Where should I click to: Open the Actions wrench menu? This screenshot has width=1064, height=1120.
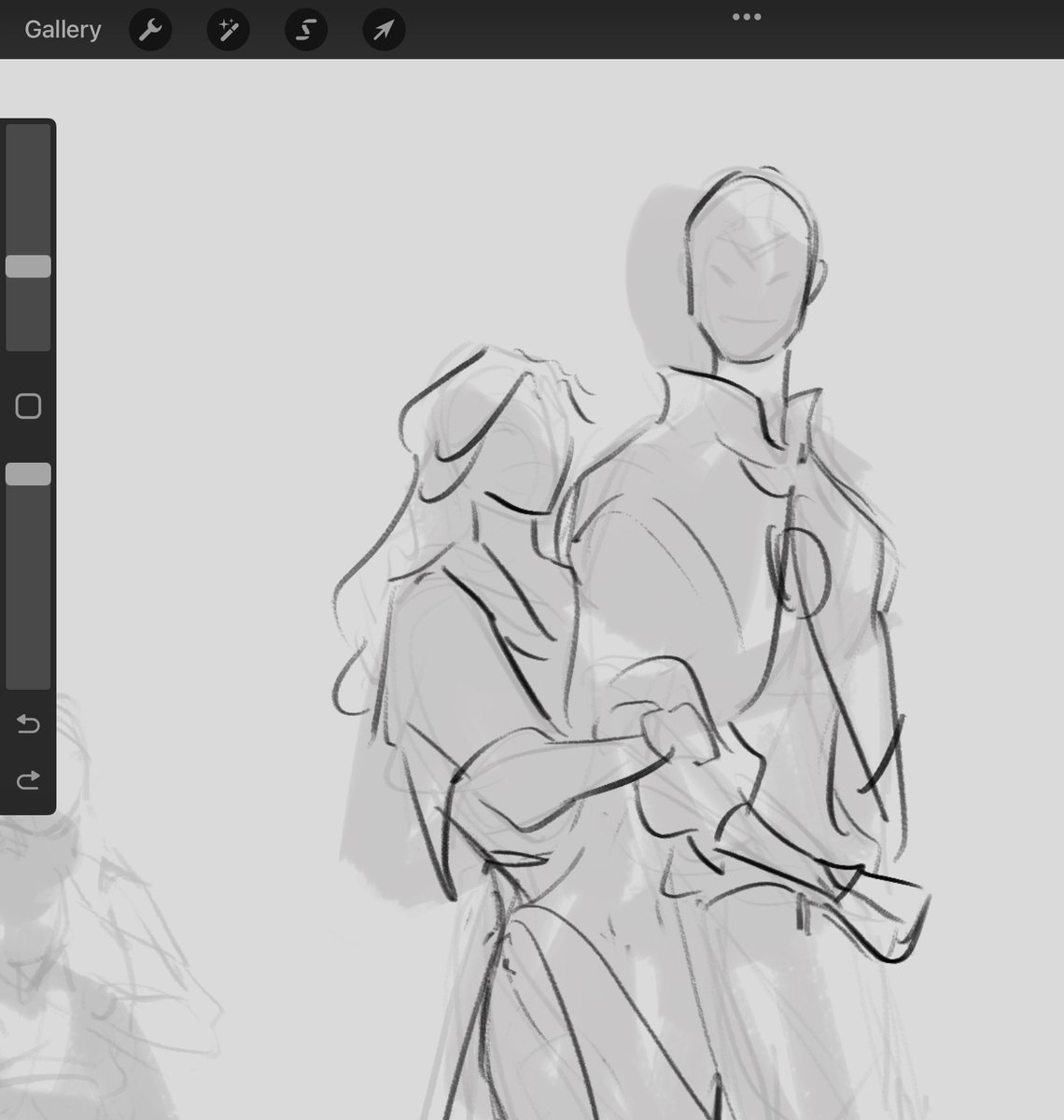coord(149,31)
